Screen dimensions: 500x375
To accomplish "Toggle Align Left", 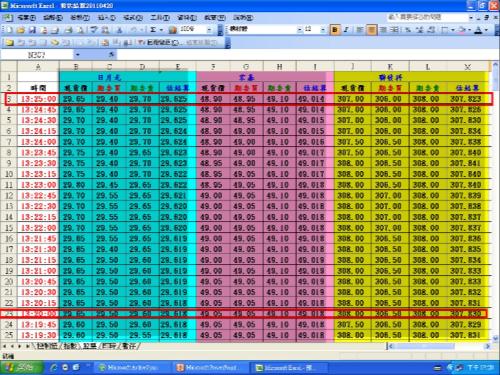I will (x=359, y=30).
